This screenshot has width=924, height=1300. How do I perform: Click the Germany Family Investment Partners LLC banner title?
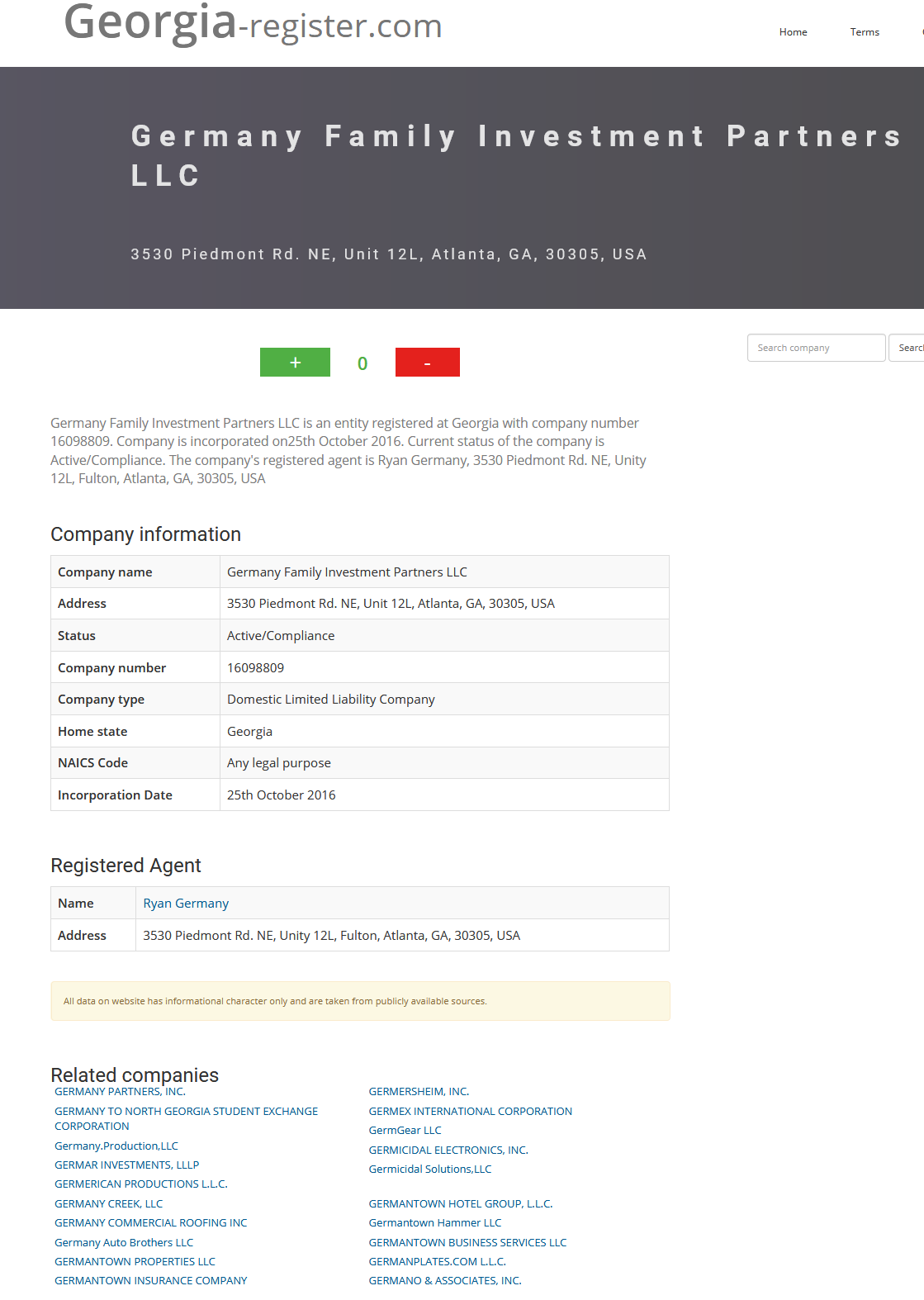click(x=516, y=155)
